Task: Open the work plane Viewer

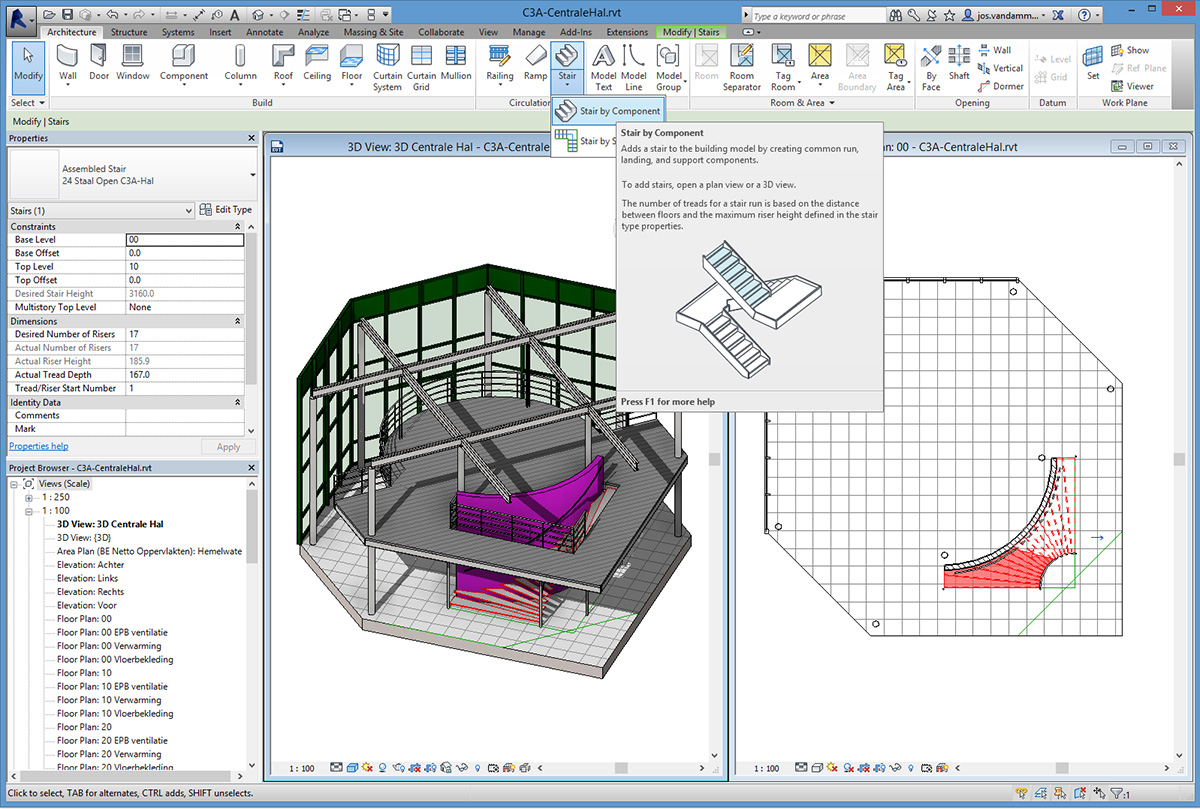Action: (1132, 86)
